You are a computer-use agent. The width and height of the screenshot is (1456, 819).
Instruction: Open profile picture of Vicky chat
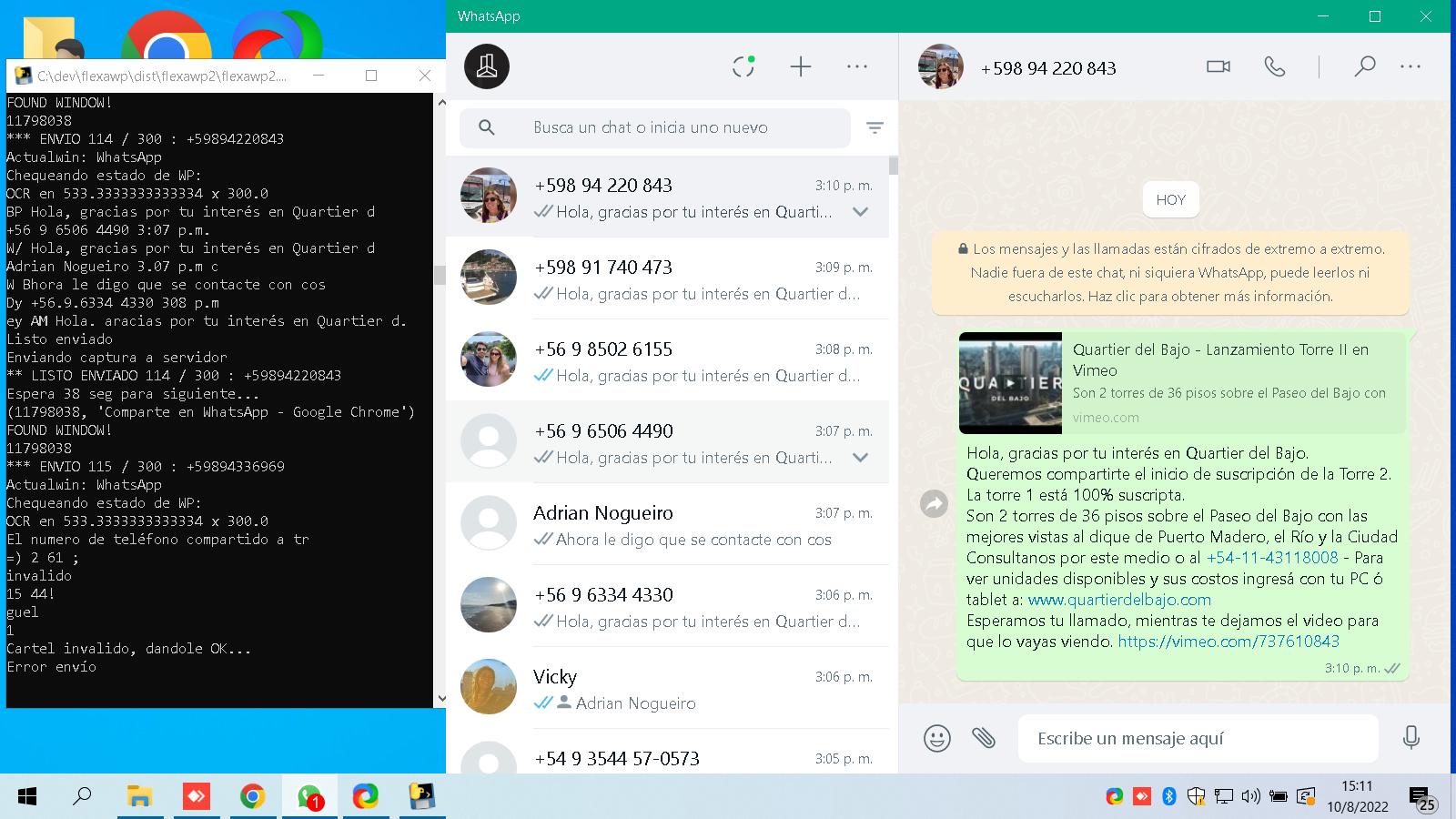coord(489,687)
